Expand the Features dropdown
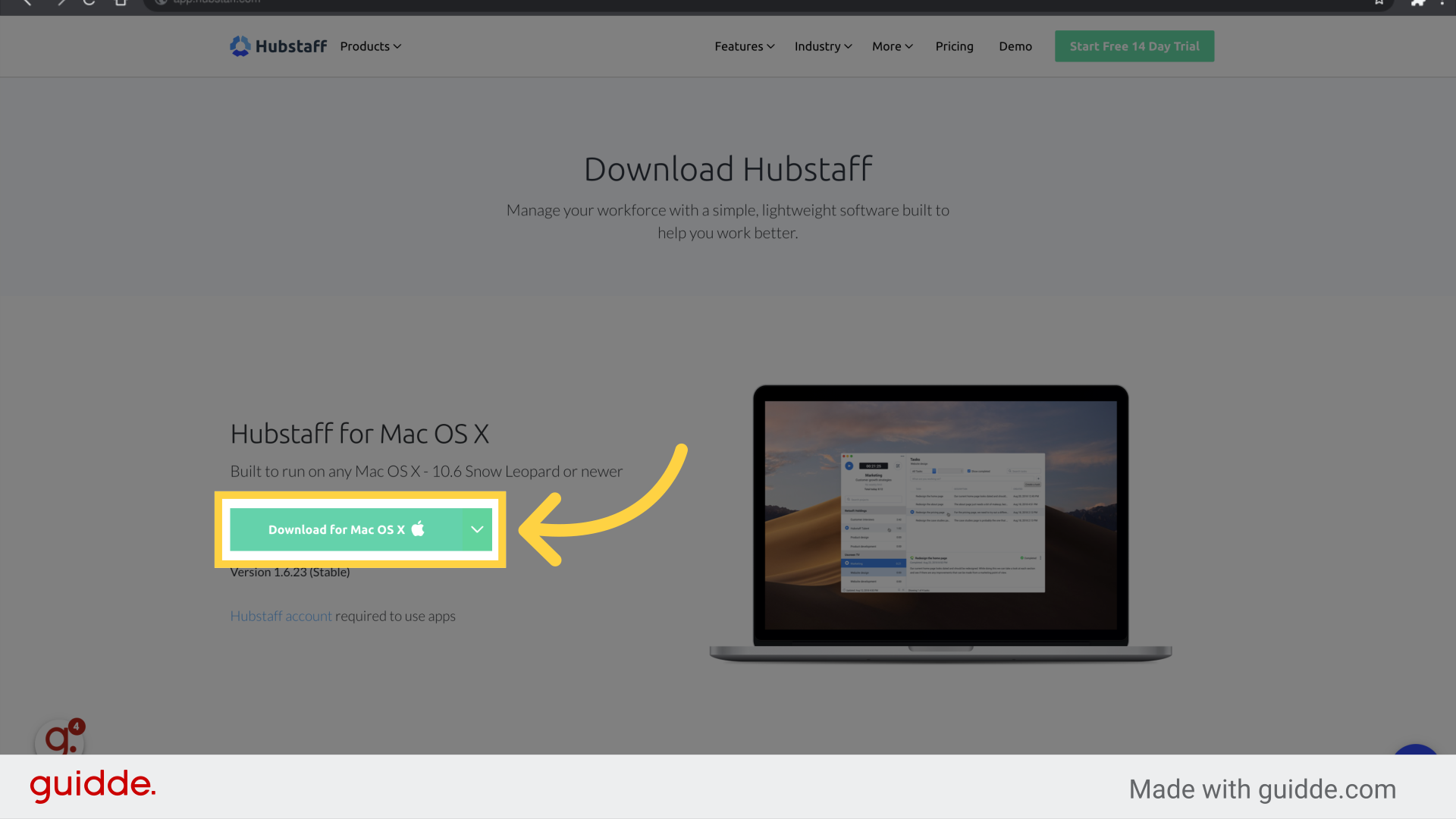1456x819 pixels. [744, 46]
